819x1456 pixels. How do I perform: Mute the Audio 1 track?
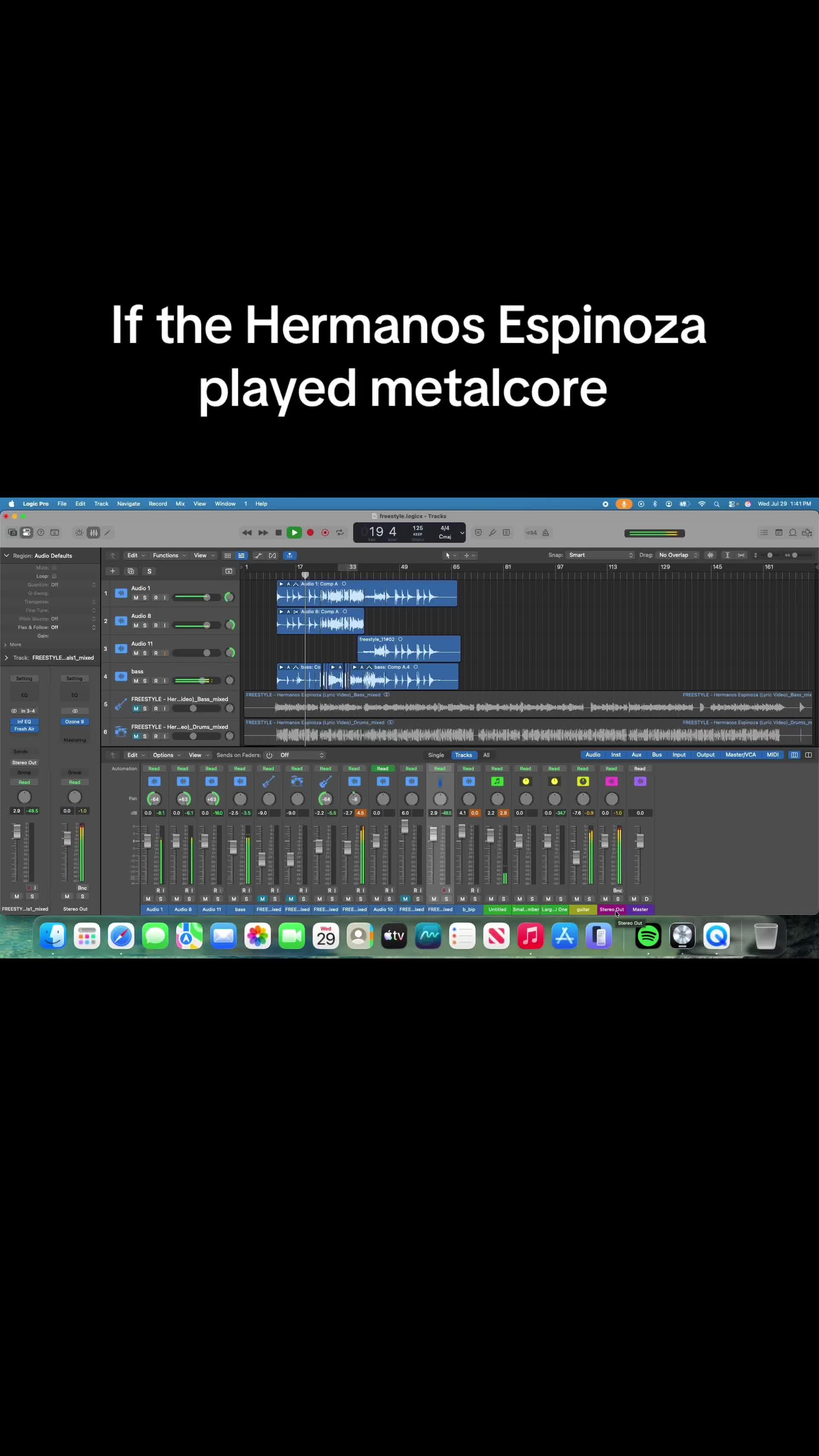pos(136,597)
